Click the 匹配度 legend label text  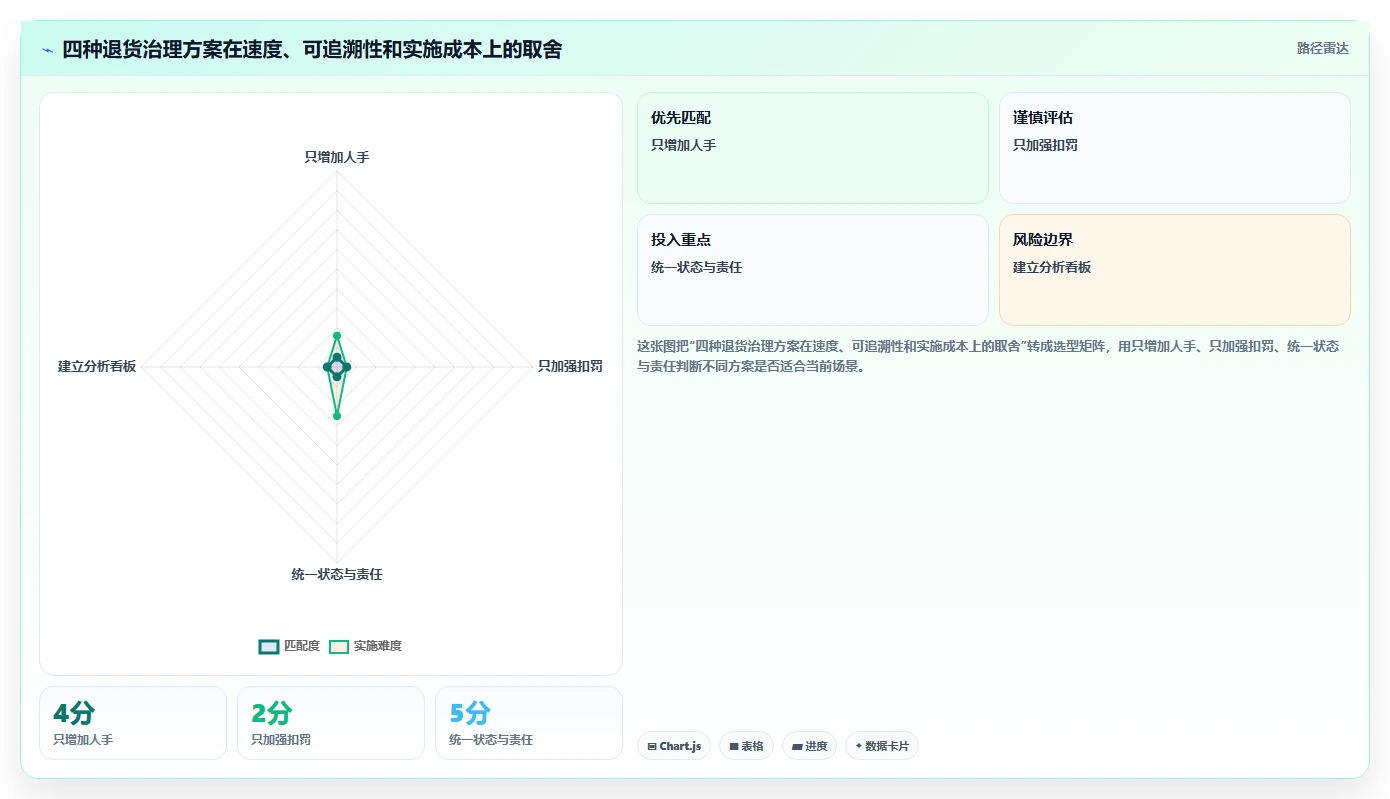302,646
